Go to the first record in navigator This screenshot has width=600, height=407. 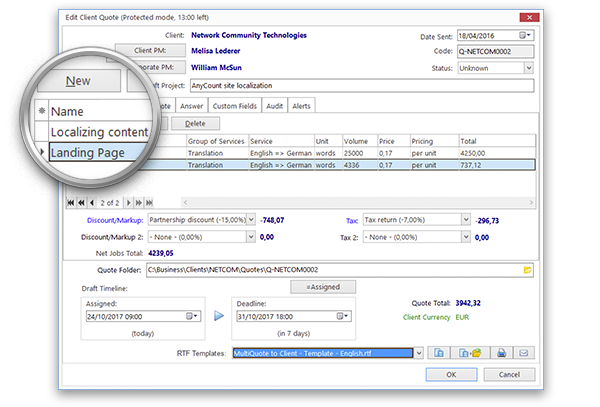70,202
